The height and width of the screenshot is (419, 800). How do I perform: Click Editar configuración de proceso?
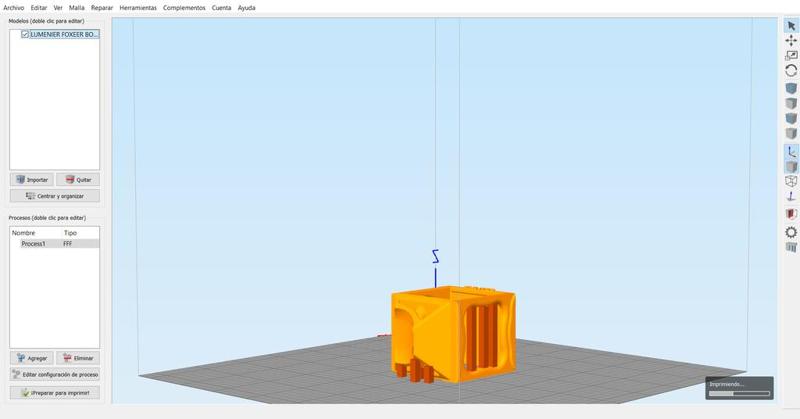coord(55,375)
